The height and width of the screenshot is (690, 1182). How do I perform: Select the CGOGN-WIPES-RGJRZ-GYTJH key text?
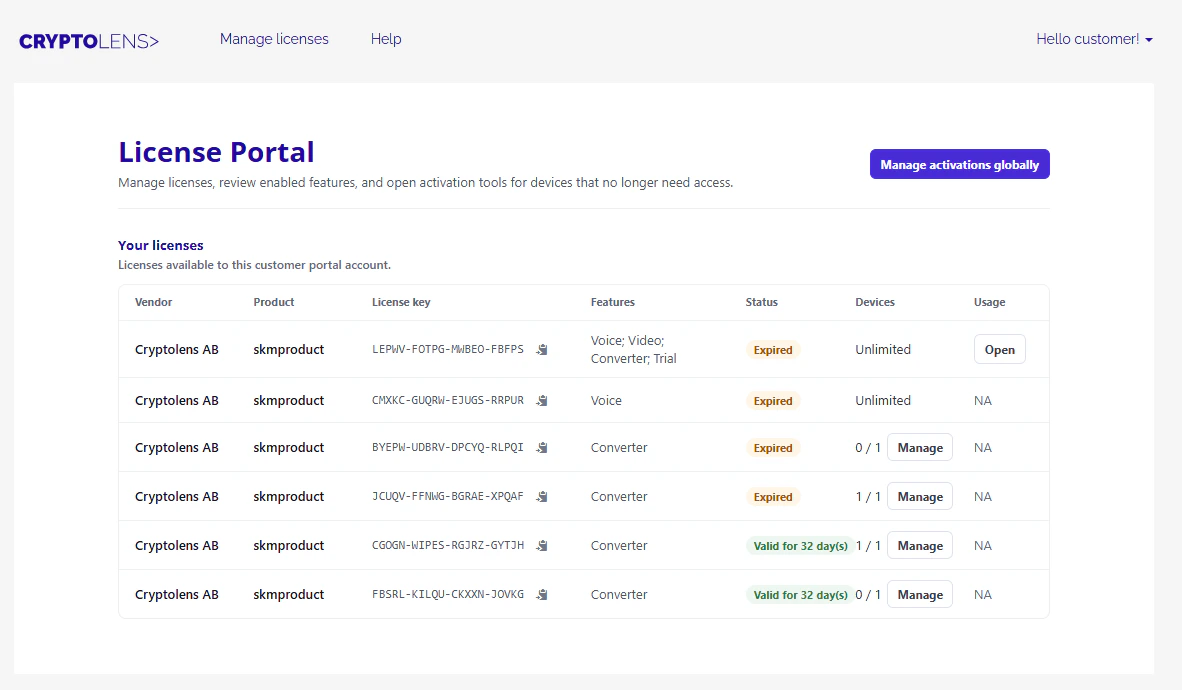click(448, 545)
